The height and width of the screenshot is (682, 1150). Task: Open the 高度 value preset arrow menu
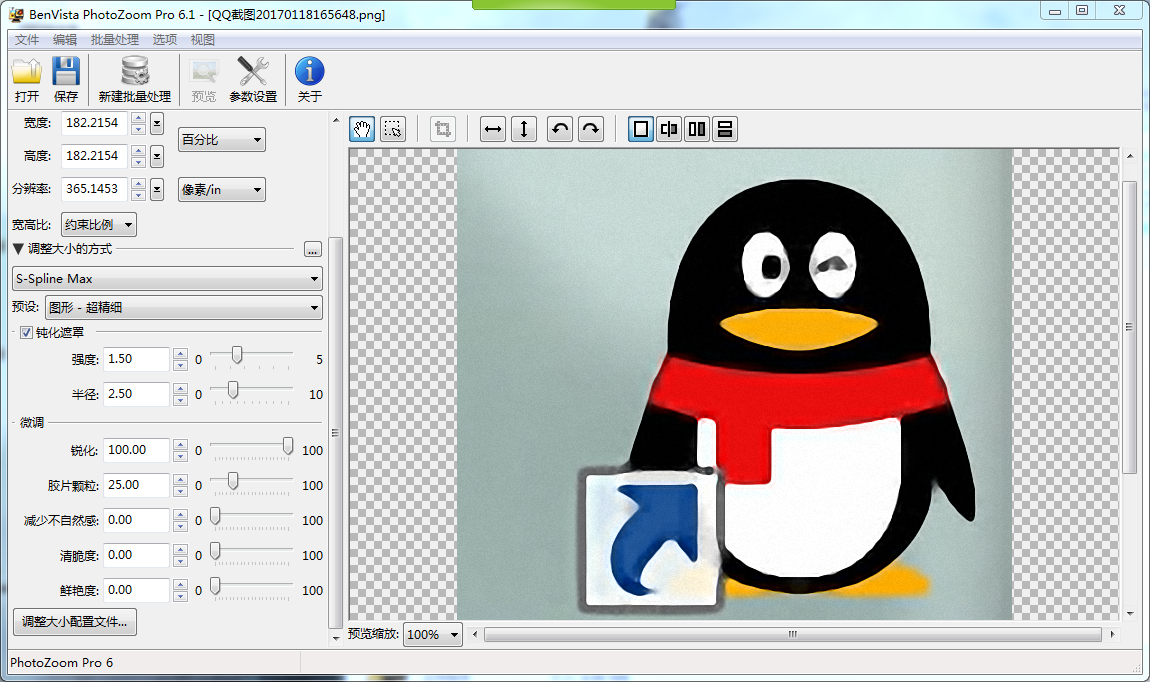(157, 156)
